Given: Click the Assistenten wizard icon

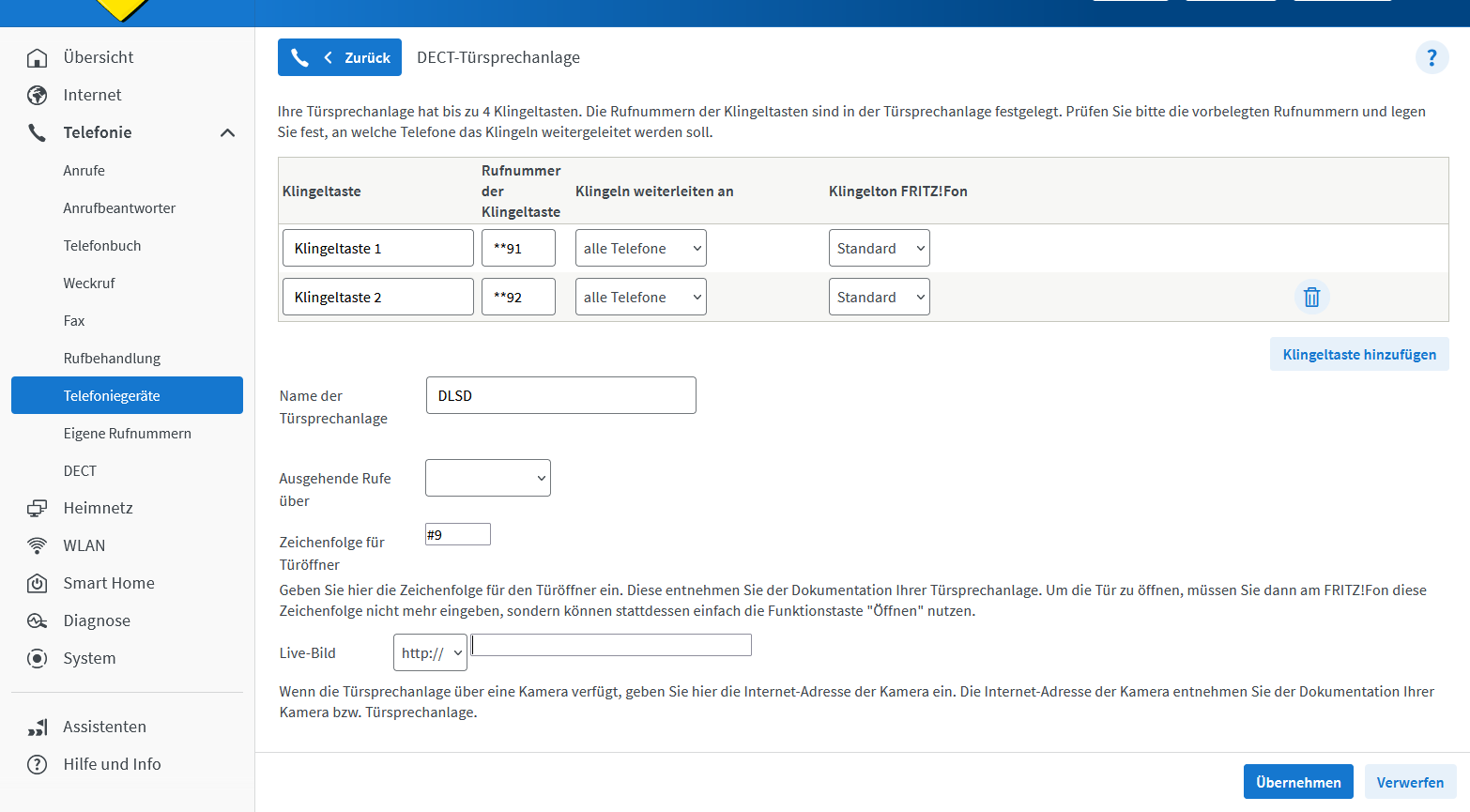Looking at the screenshot, I should [x=37, y=728].
